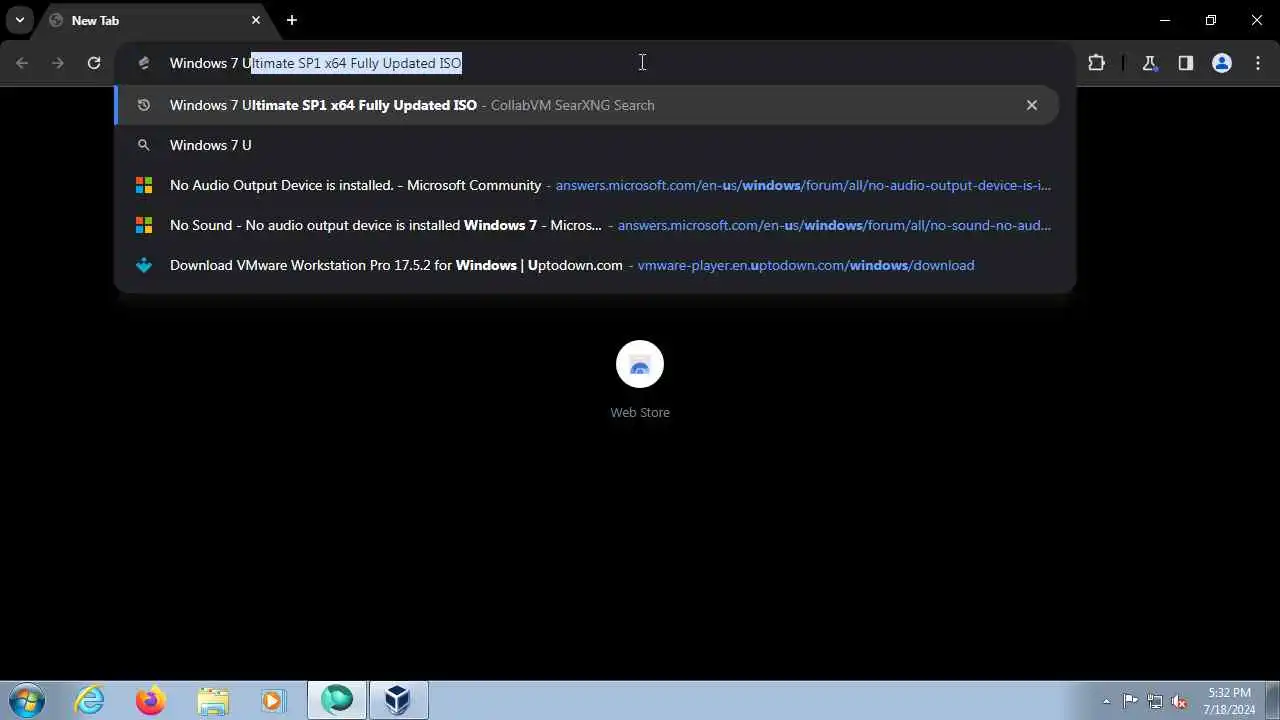Click the Show desktop strip on the taskbar
This screenshot has width=1280, height=720.
coord(1273,701)
